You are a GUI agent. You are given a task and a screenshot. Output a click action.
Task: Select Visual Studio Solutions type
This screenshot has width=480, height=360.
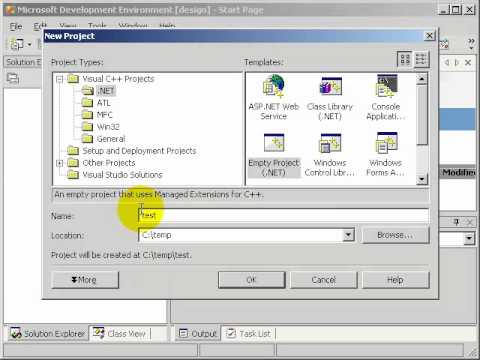click(122, 175)
